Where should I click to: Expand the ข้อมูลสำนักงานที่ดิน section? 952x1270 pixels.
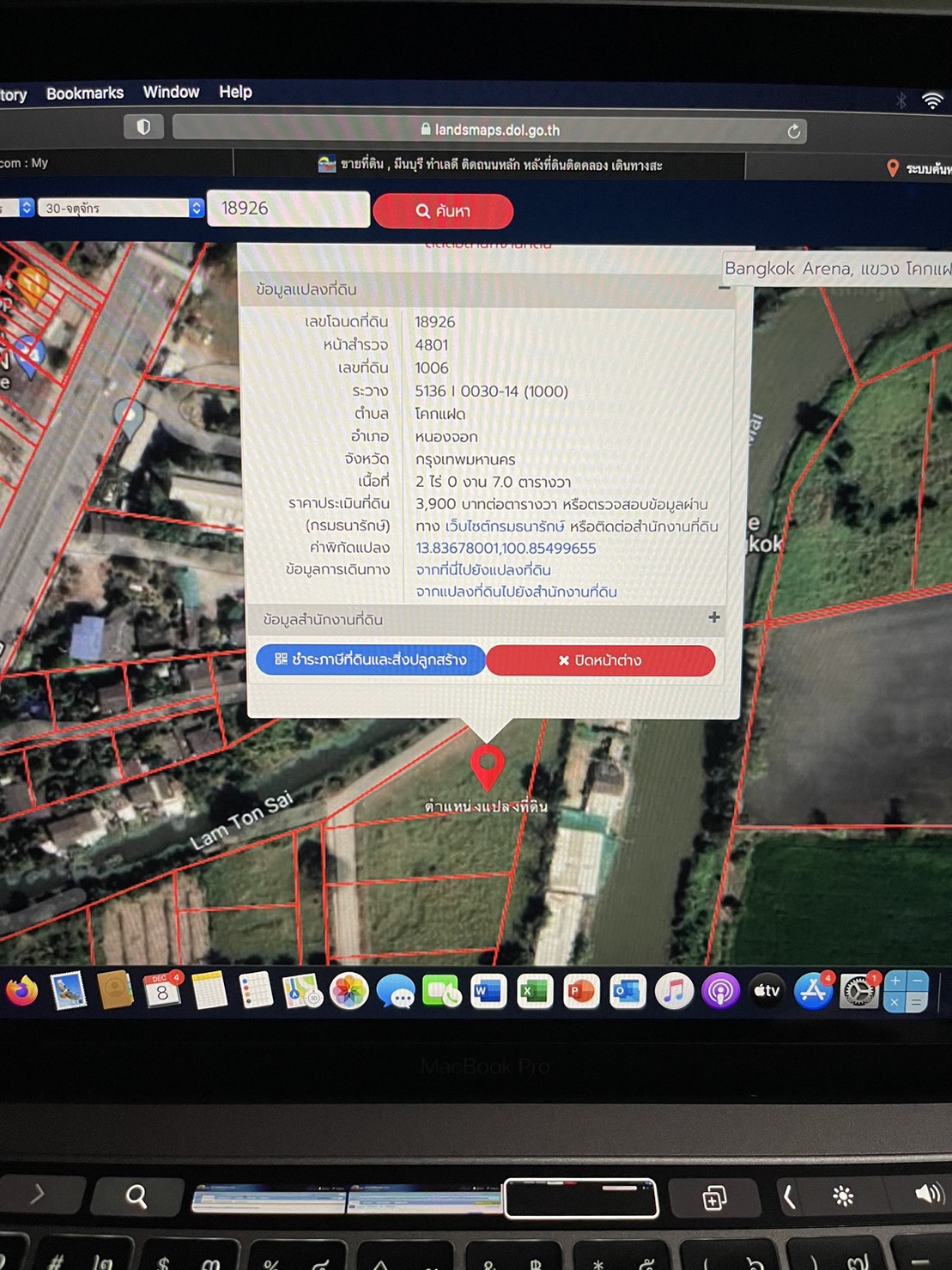click(x=713, y=617)
